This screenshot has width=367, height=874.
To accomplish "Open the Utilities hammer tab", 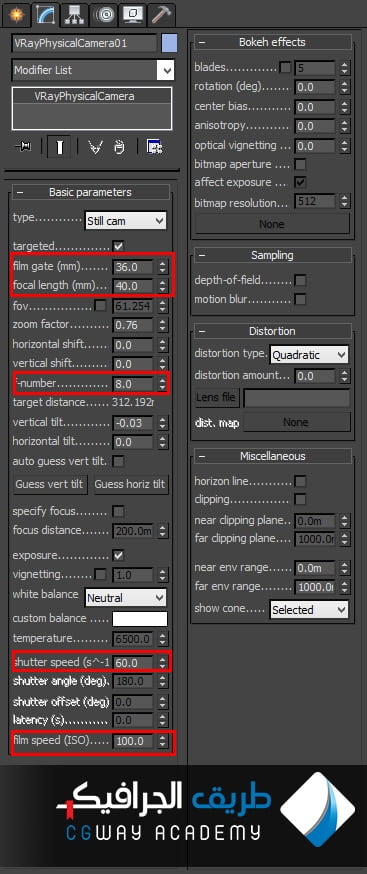I will point(162,15).
